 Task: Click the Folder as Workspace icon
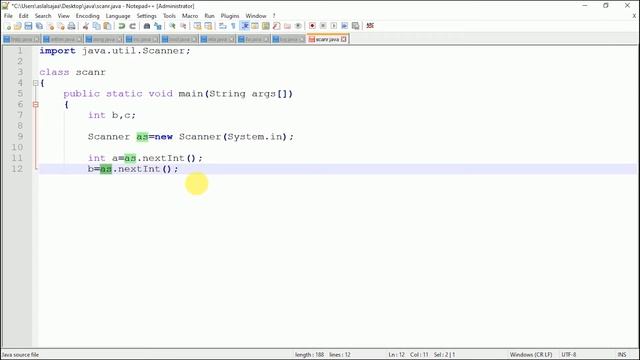pos(287,26)
